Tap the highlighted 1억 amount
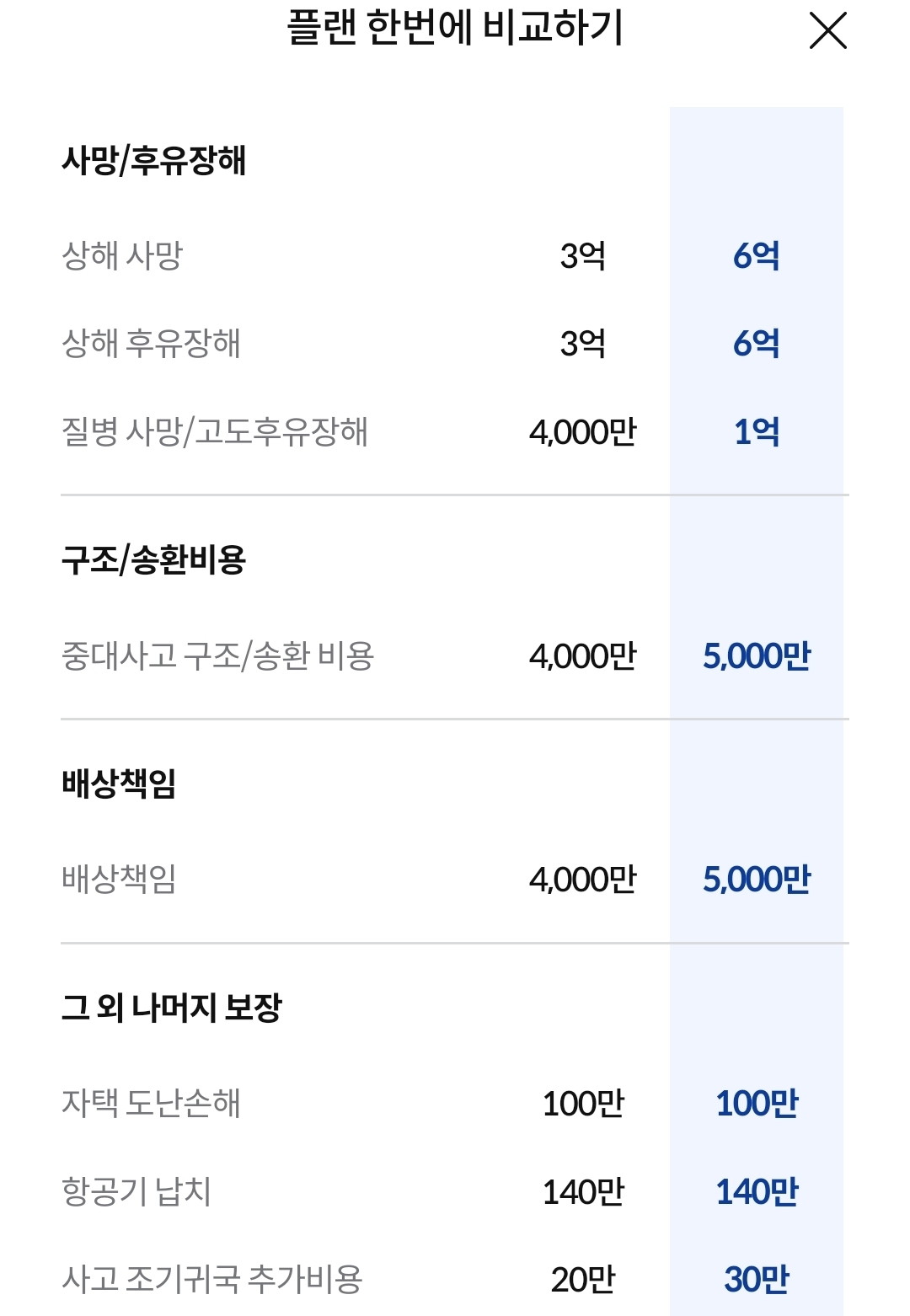The height and width of the screenshot is (1316, 910). [756, 431]
